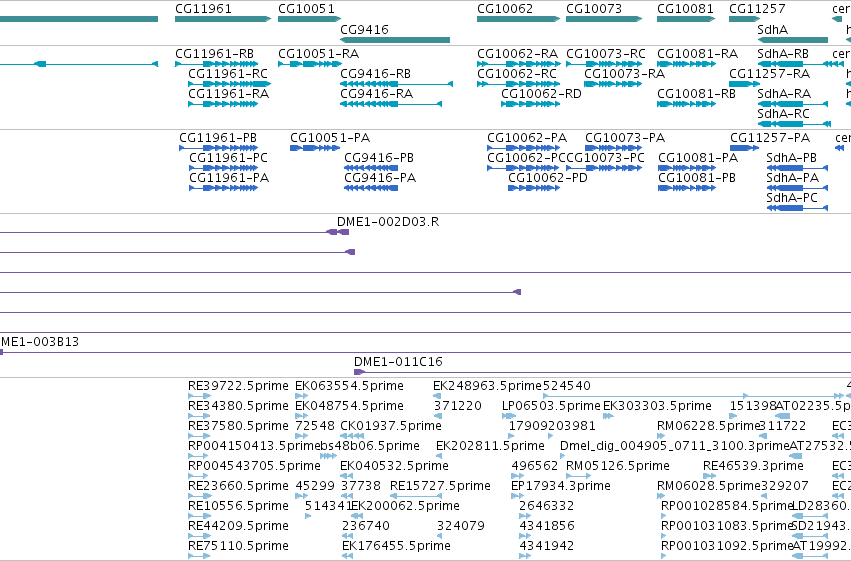Viewport: 851px width, 561px height.
Task: Select EST EK202811.5prime label
Action: click(491, 446)
